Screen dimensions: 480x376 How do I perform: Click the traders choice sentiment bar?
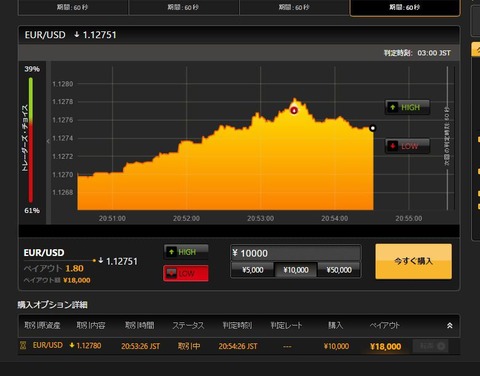(31, 140)
